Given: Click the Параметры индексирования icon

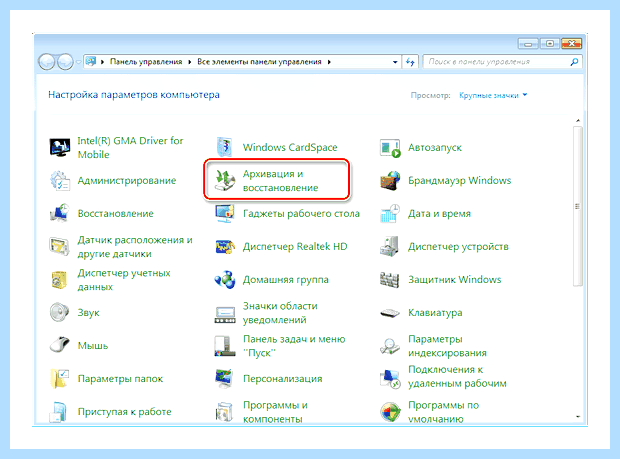Looking at the screenshot, I should click(x=390, y=346).
